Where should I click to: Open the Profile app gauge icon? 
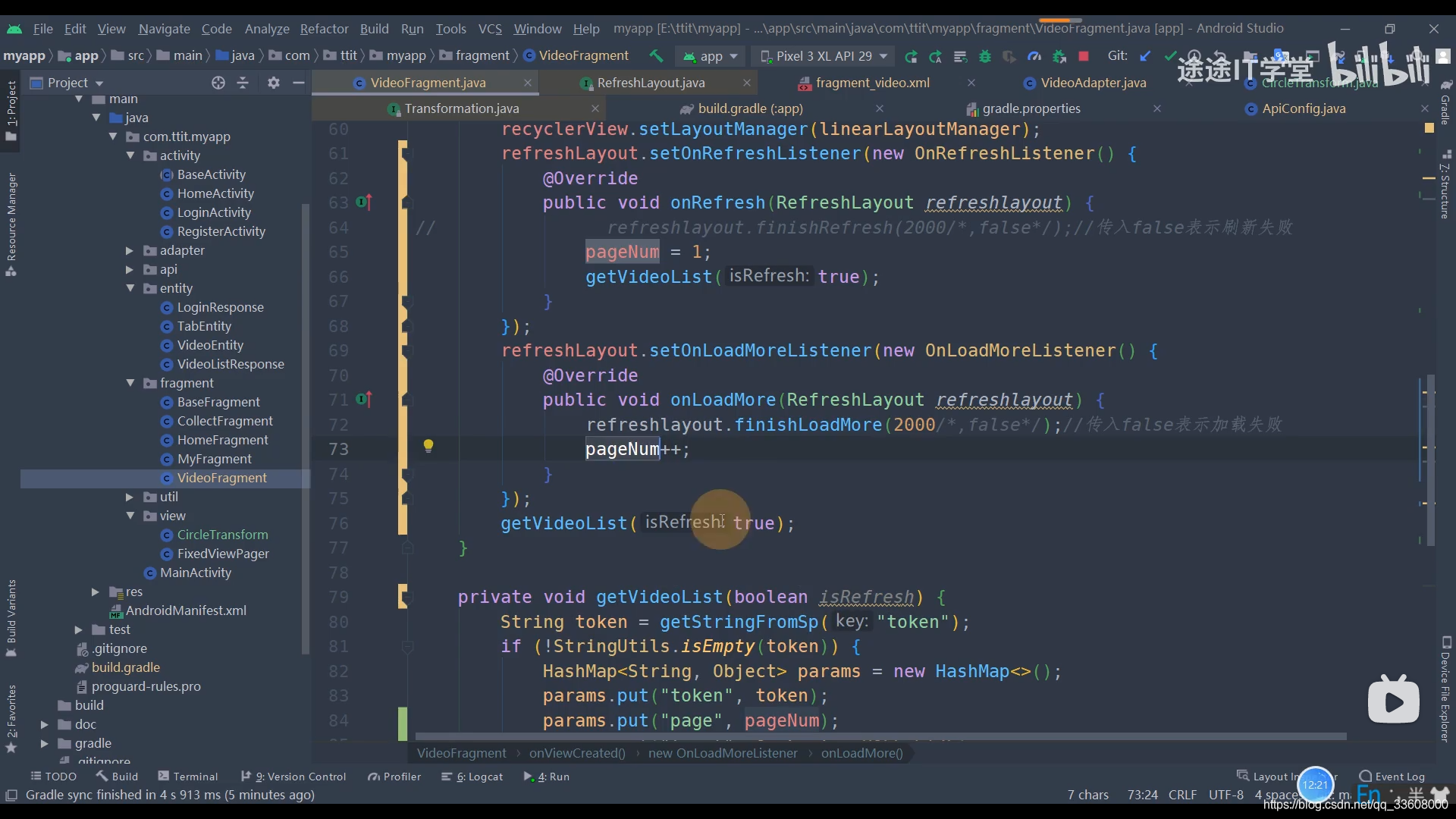tap(1034, 56)
